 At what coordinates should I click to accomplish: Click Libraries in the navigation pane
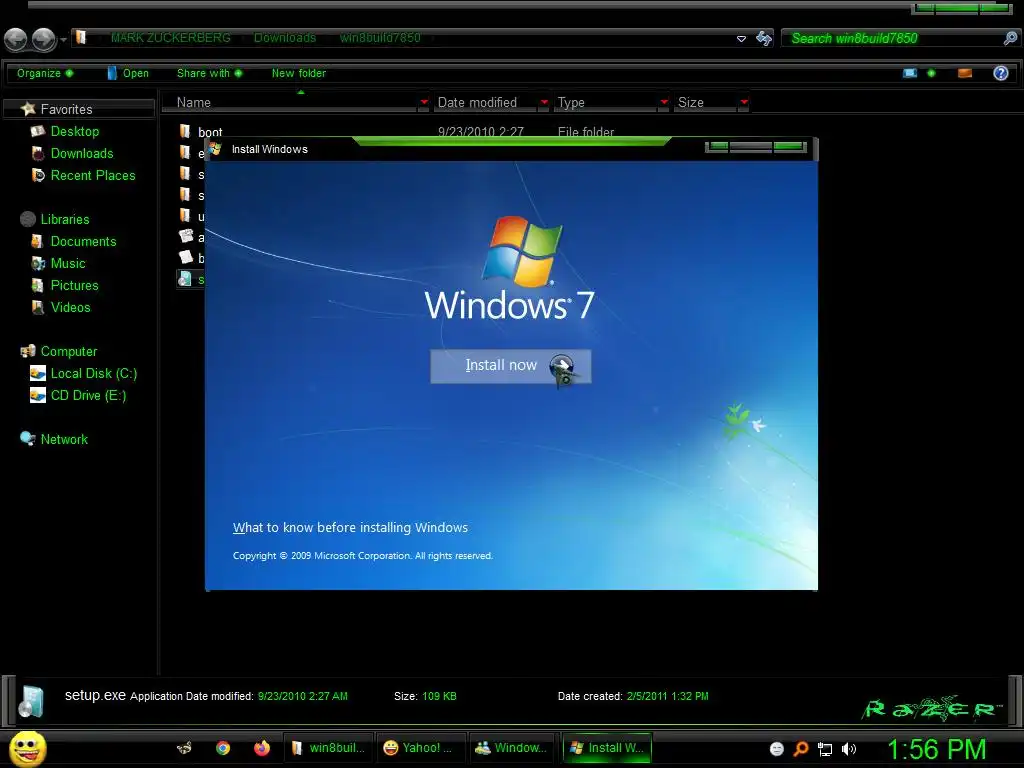65,219
